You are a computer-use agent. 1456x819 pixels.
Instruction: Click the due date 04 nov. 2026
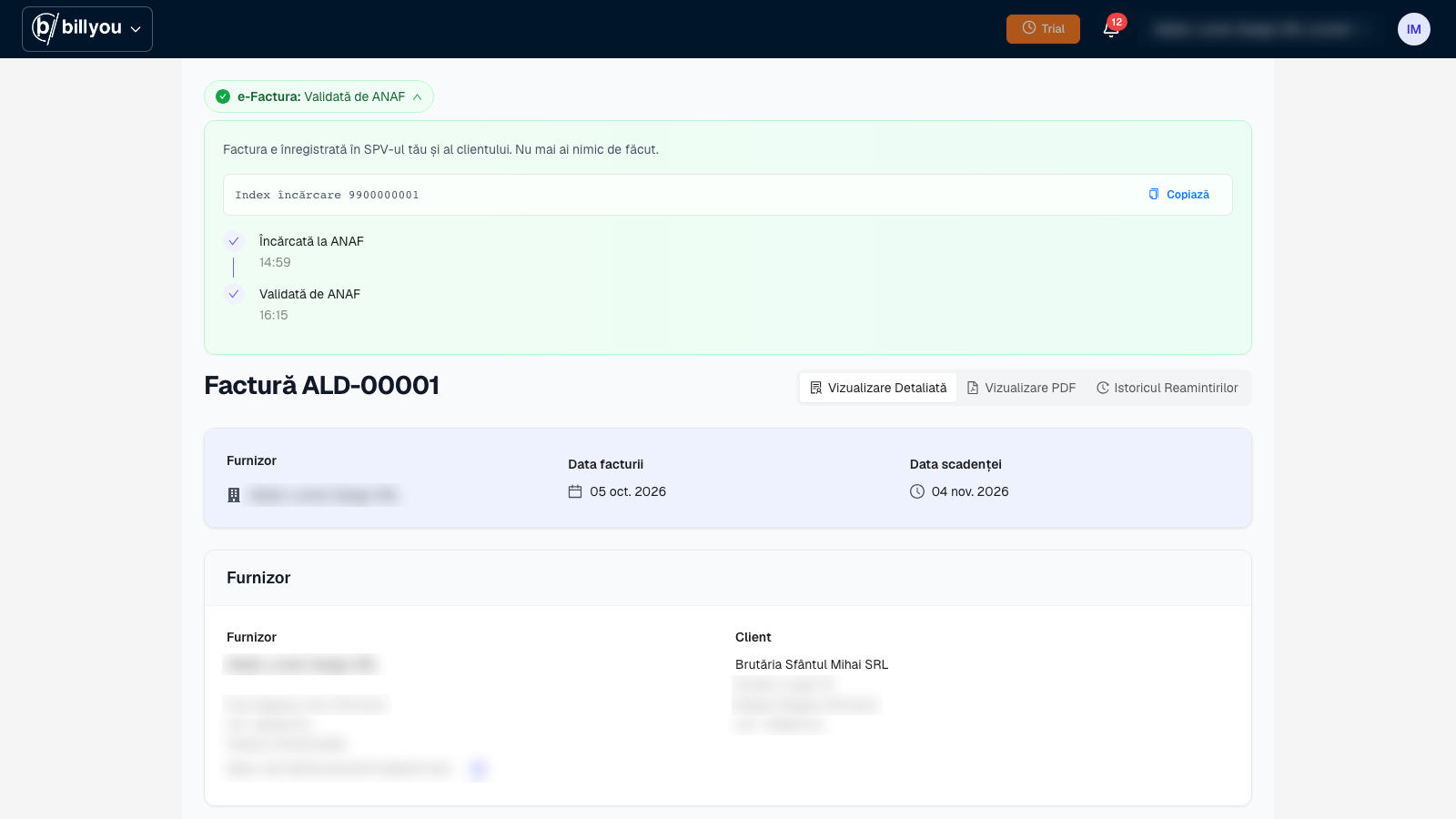[x=970, y=491]
